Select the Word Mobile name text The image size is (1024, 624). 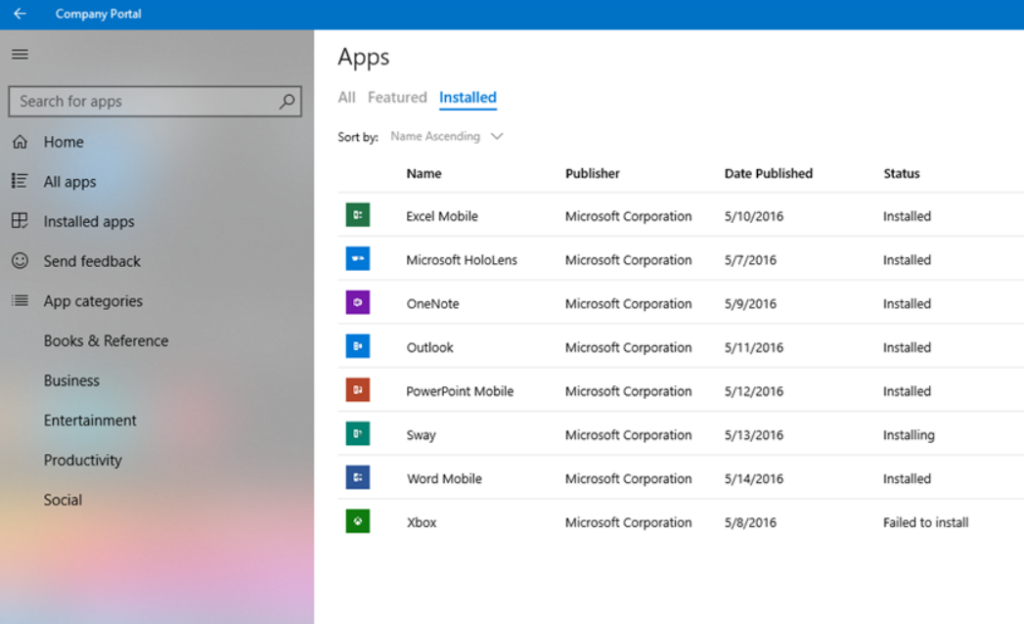tap(444, 478)
